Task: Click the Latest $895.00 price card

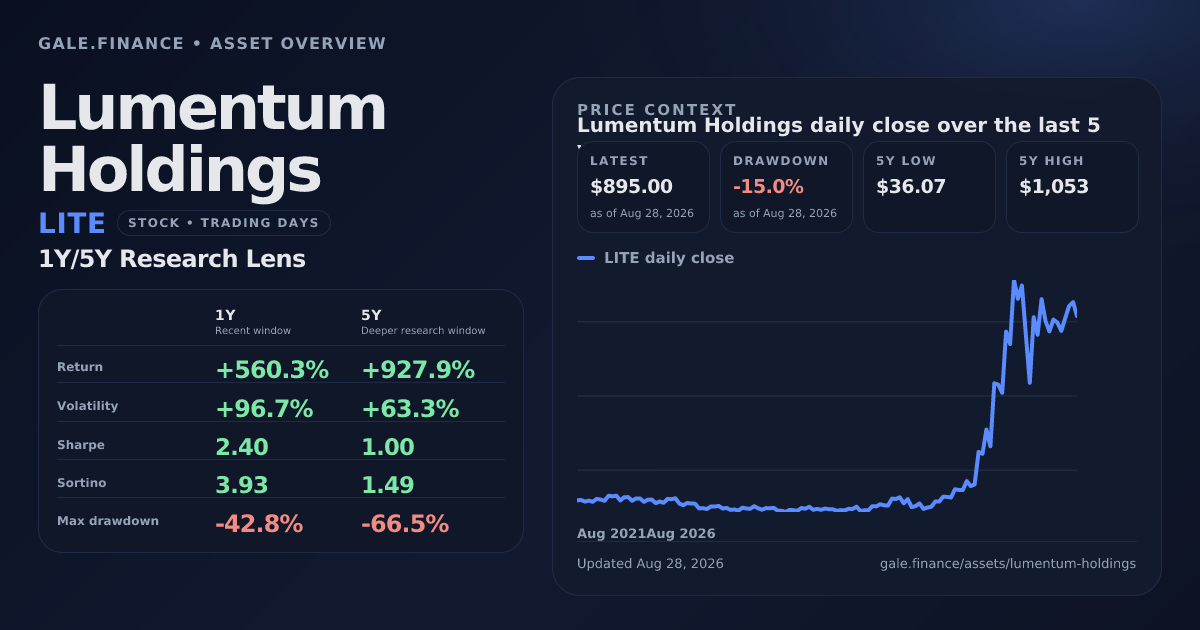Action: 643,187
